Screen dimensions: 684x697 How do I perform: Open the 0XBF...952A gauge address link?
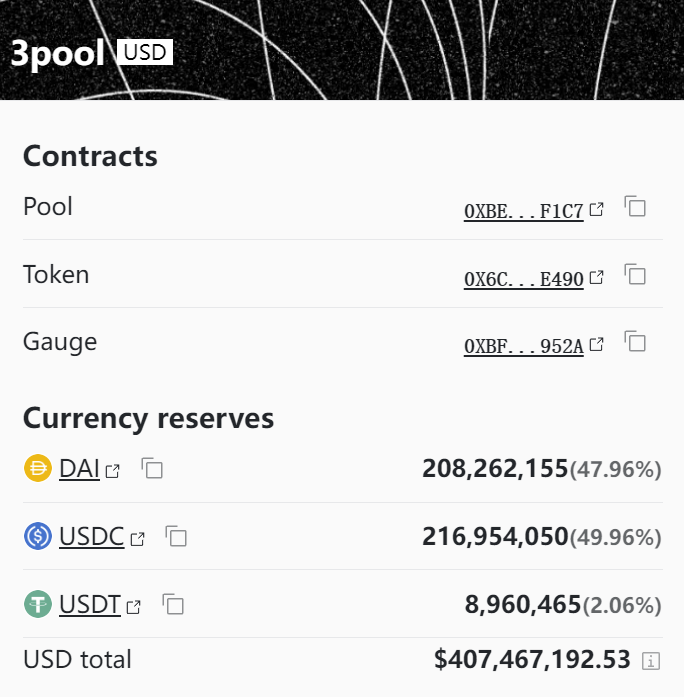click(x=524, y=346)
